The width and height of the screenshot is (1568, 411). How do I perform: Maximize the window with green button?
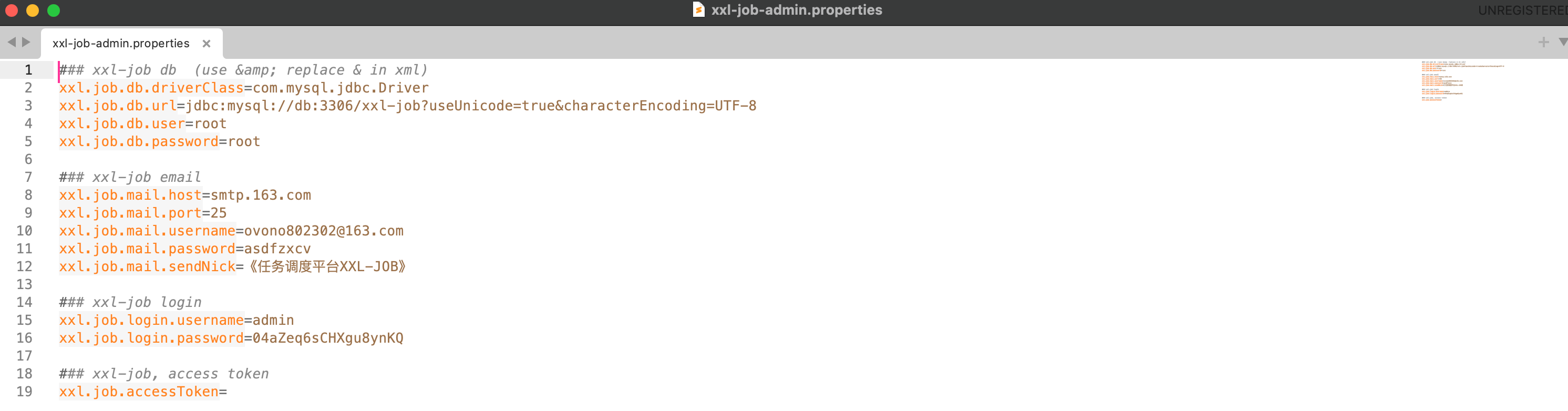(54, 11)
